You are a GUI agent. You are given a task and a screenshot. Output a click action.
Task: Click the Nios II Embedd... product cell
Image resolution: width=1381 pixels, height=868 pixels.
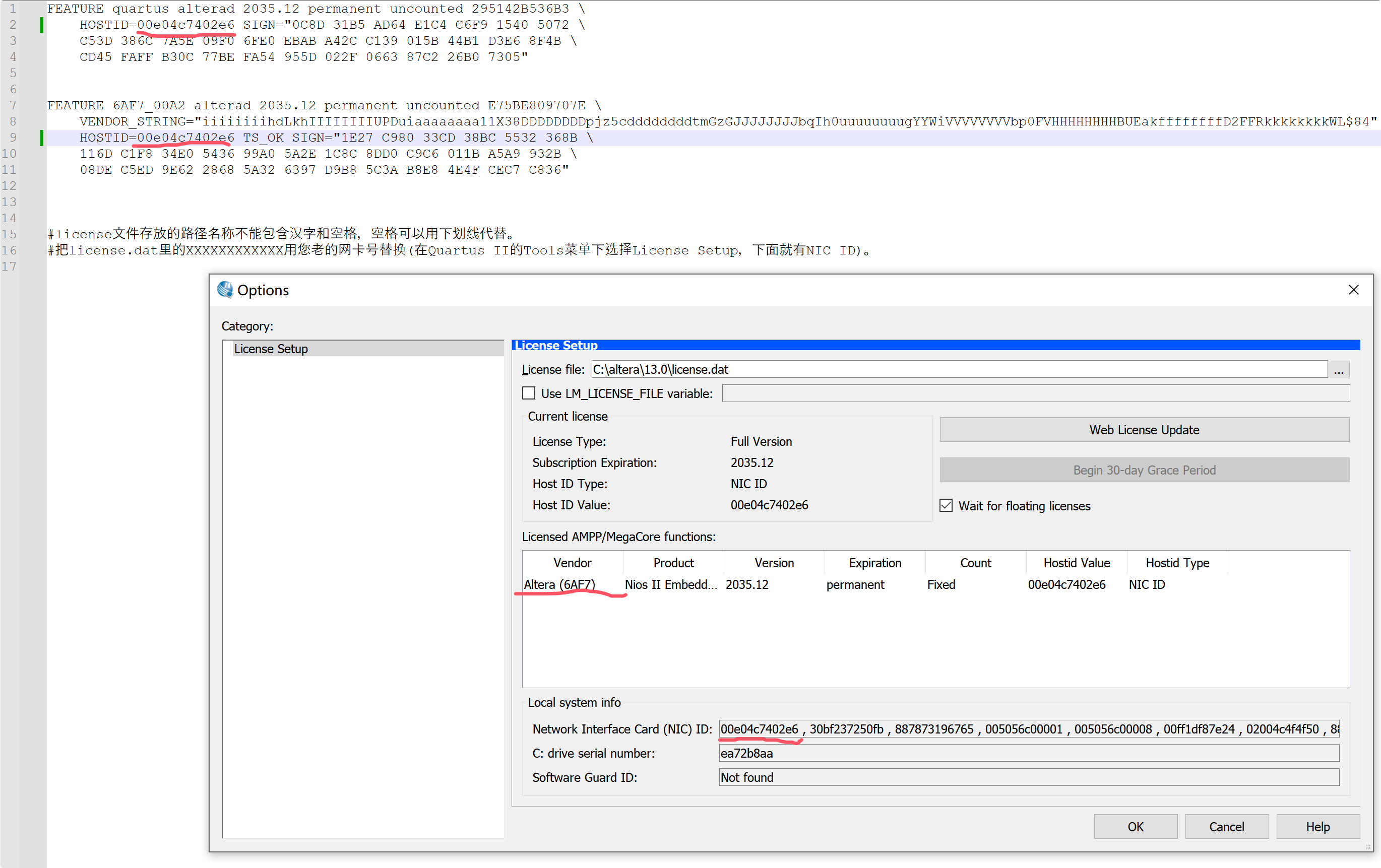[671, 584]
